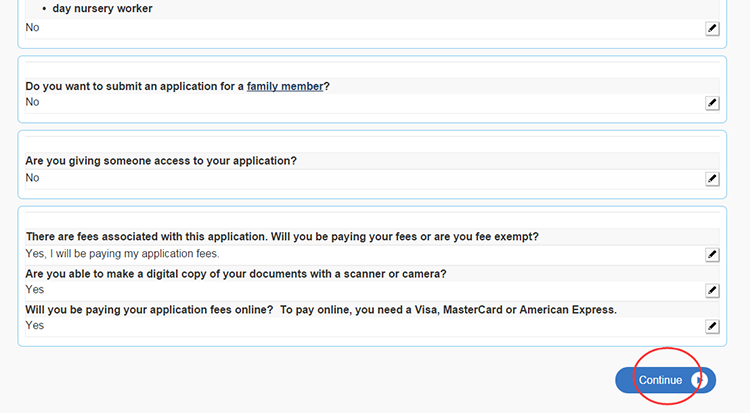Image resolution: width=750 pixels, height=413 pixels.
Task: Click the digital copy of documents question
Action: coord(236,273)
